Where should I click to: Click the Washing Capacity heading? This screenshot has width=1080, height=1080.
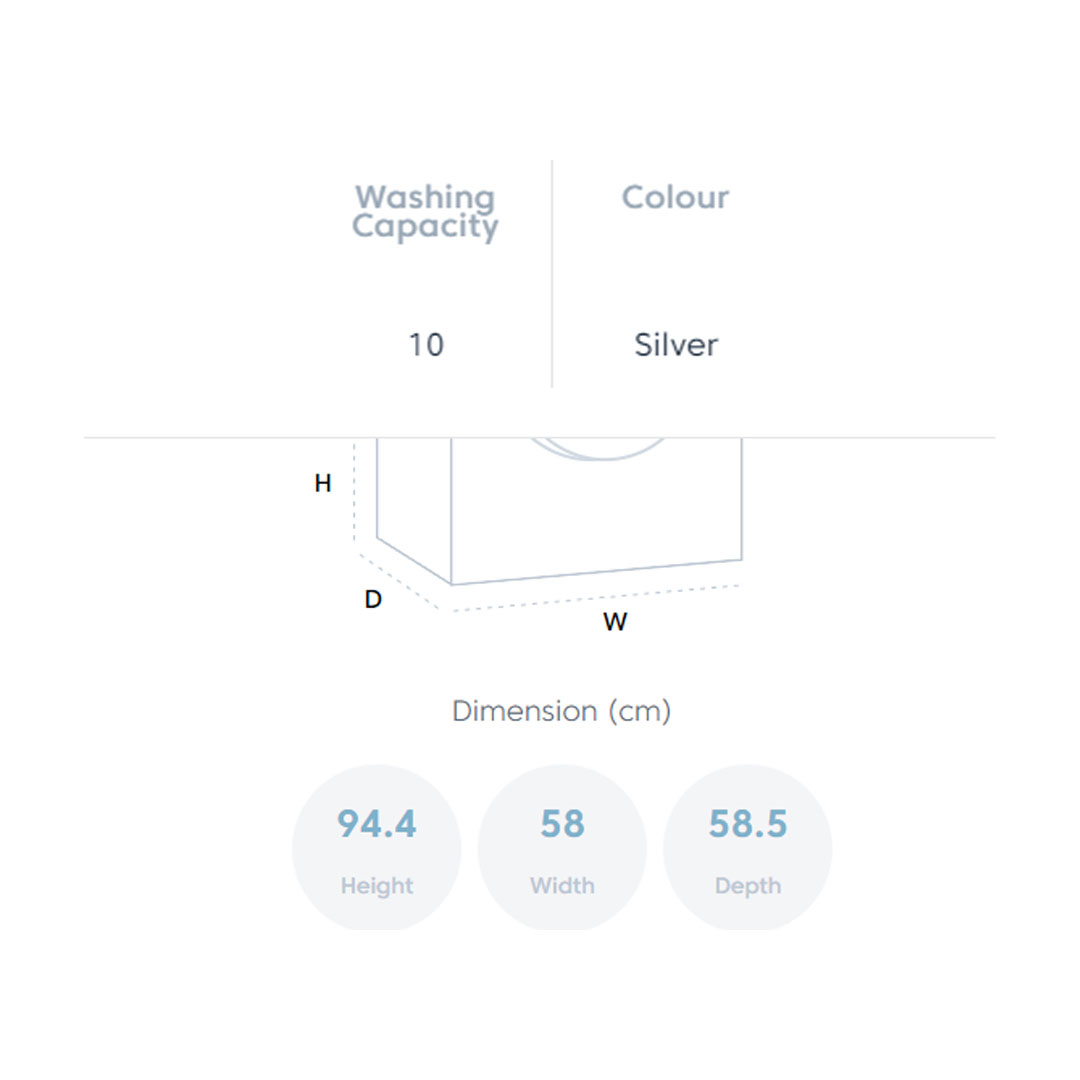[x=425, y=212]
